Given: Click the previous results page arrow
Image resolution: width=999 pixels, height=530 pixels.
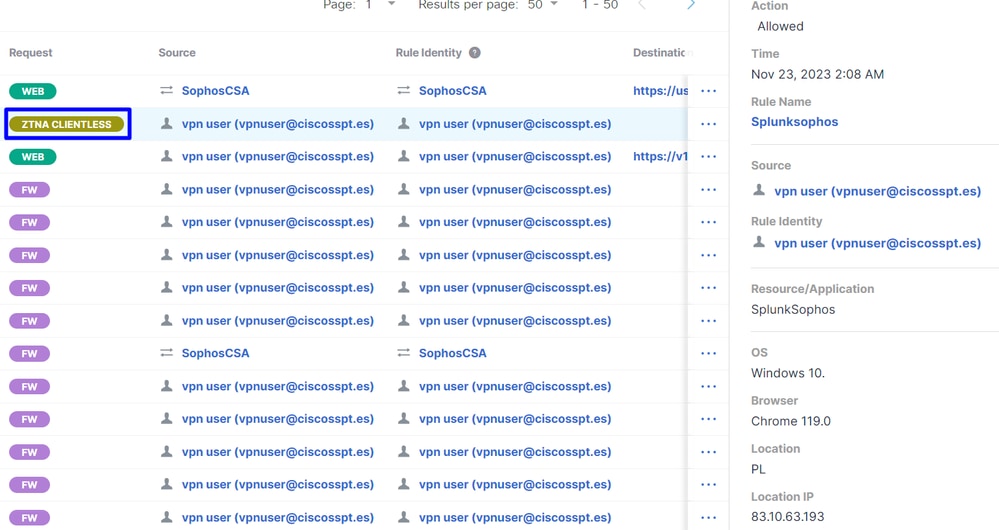Looking at the screenshot, I should (642, 5).
